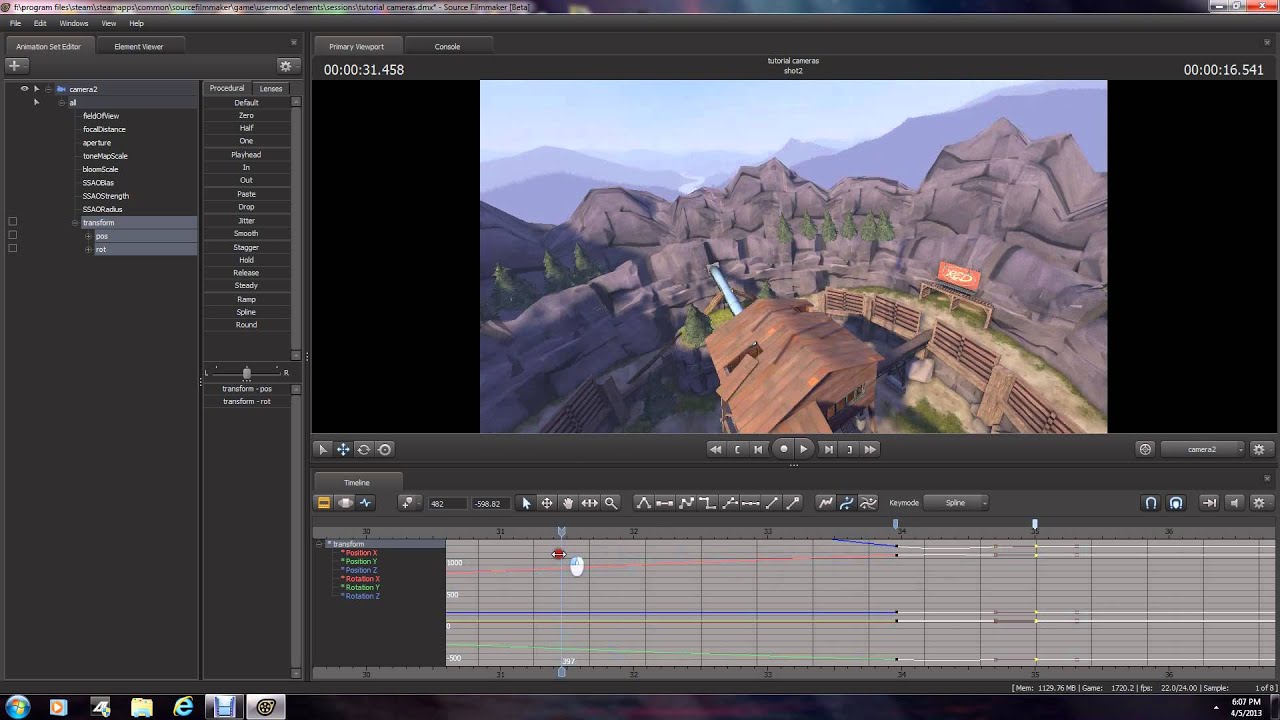
Task: Apply the Playhead procedural preset
Action: click(246, 155)
